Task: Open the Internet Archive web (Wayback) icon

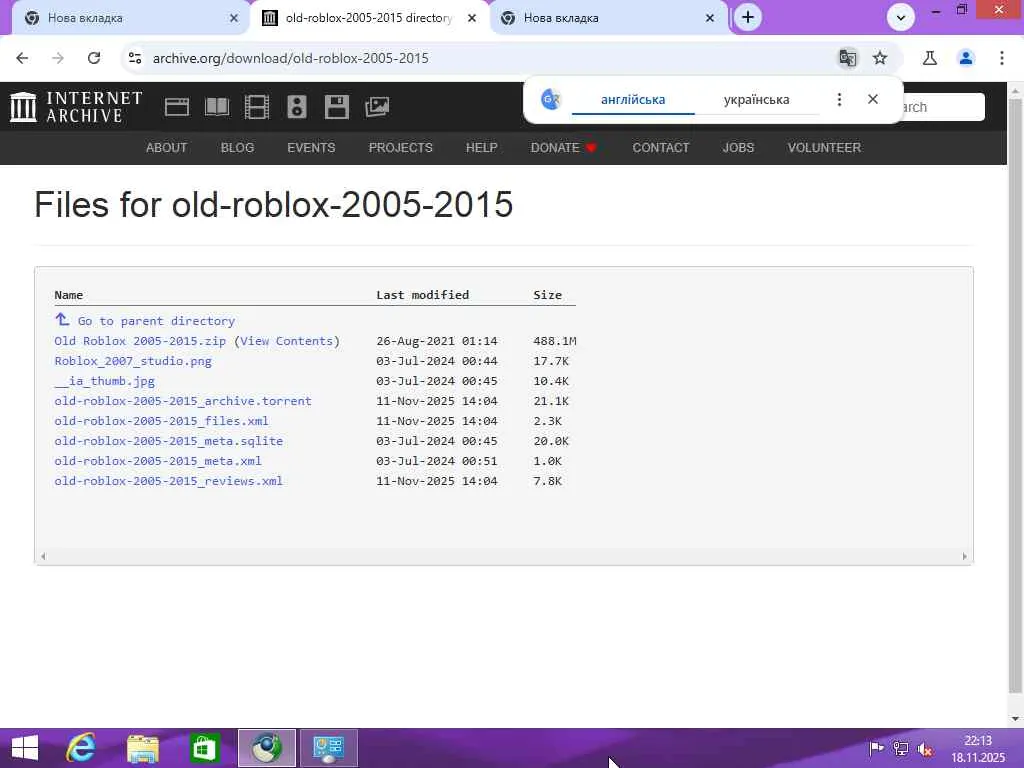Action: (x=176, y=106)
